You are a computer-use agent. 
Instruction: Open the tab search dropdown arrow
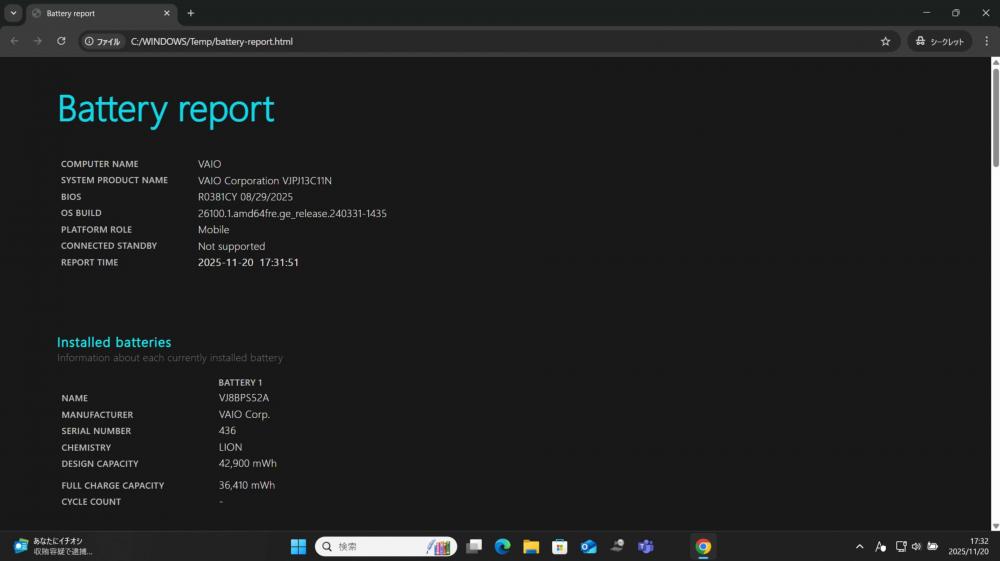[x=13, y=13]
